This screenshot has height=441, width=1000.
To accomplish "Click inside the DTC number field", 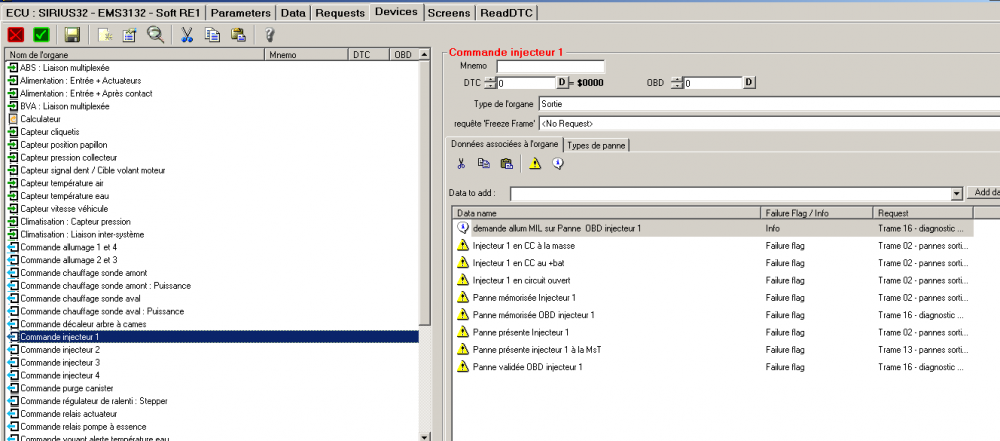I will click(x=526, y=83).
